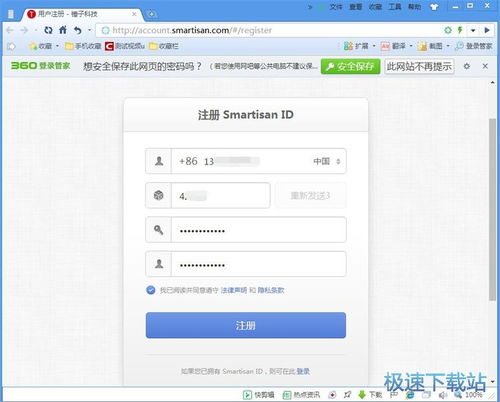Click the blue 注册 register button
The height and width of the screenshot is (402, 500).
pos(246,325)
